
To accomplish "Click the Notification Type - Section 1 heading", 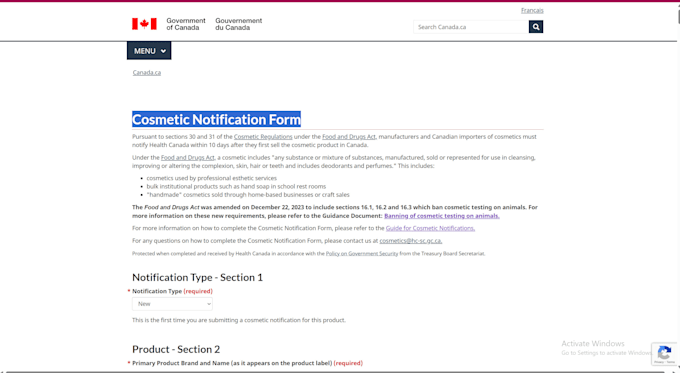I will click(x=197, y=277).
